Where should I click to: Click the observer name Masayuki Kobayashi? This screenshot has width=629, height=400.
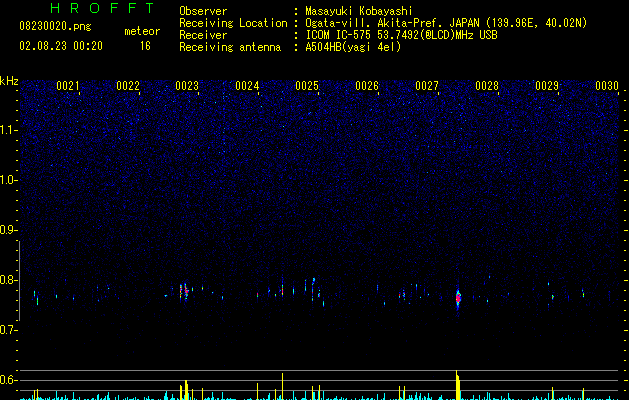coord(359,12)
